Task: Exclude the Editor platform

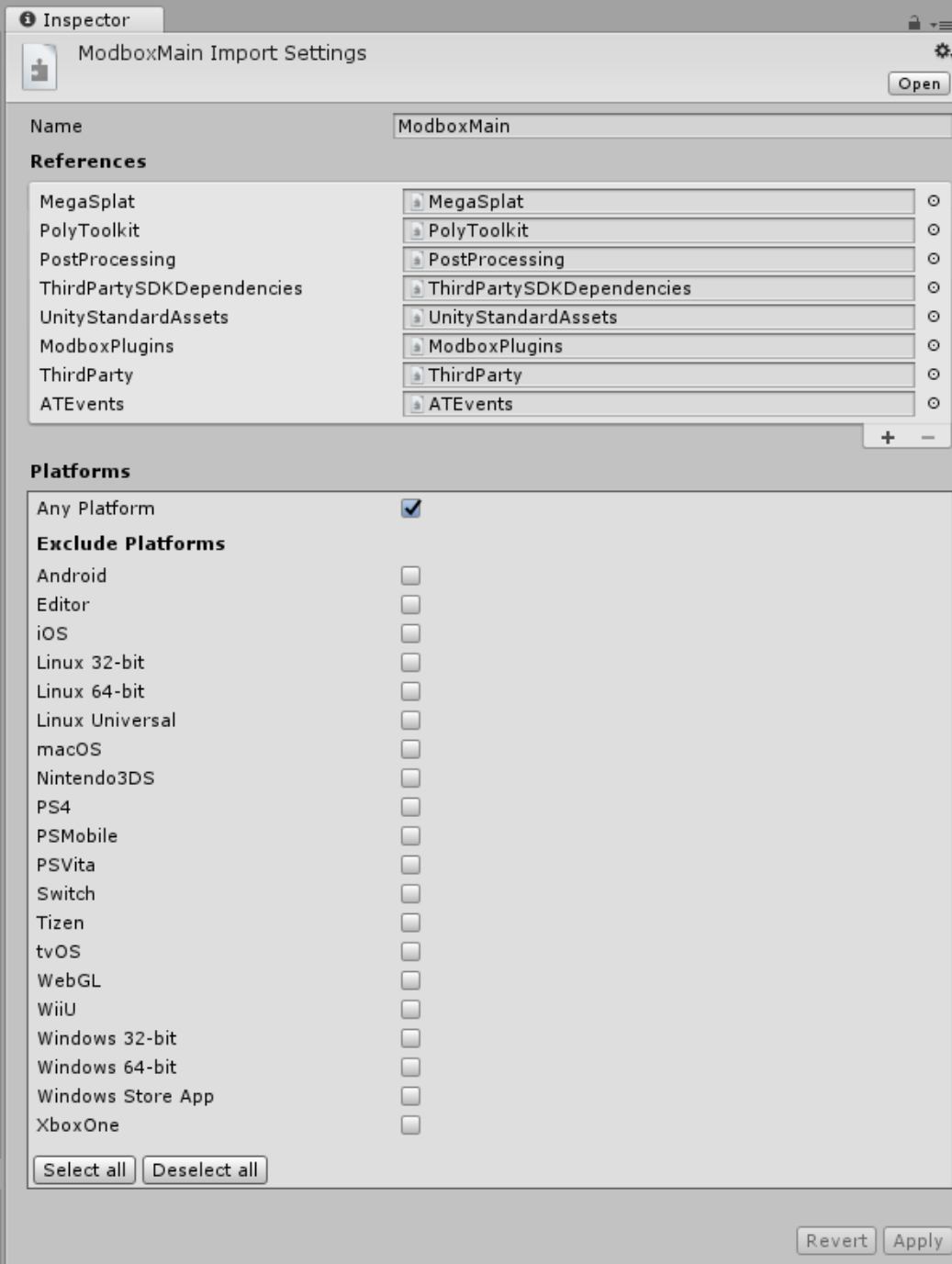Action: click(410, 605)
